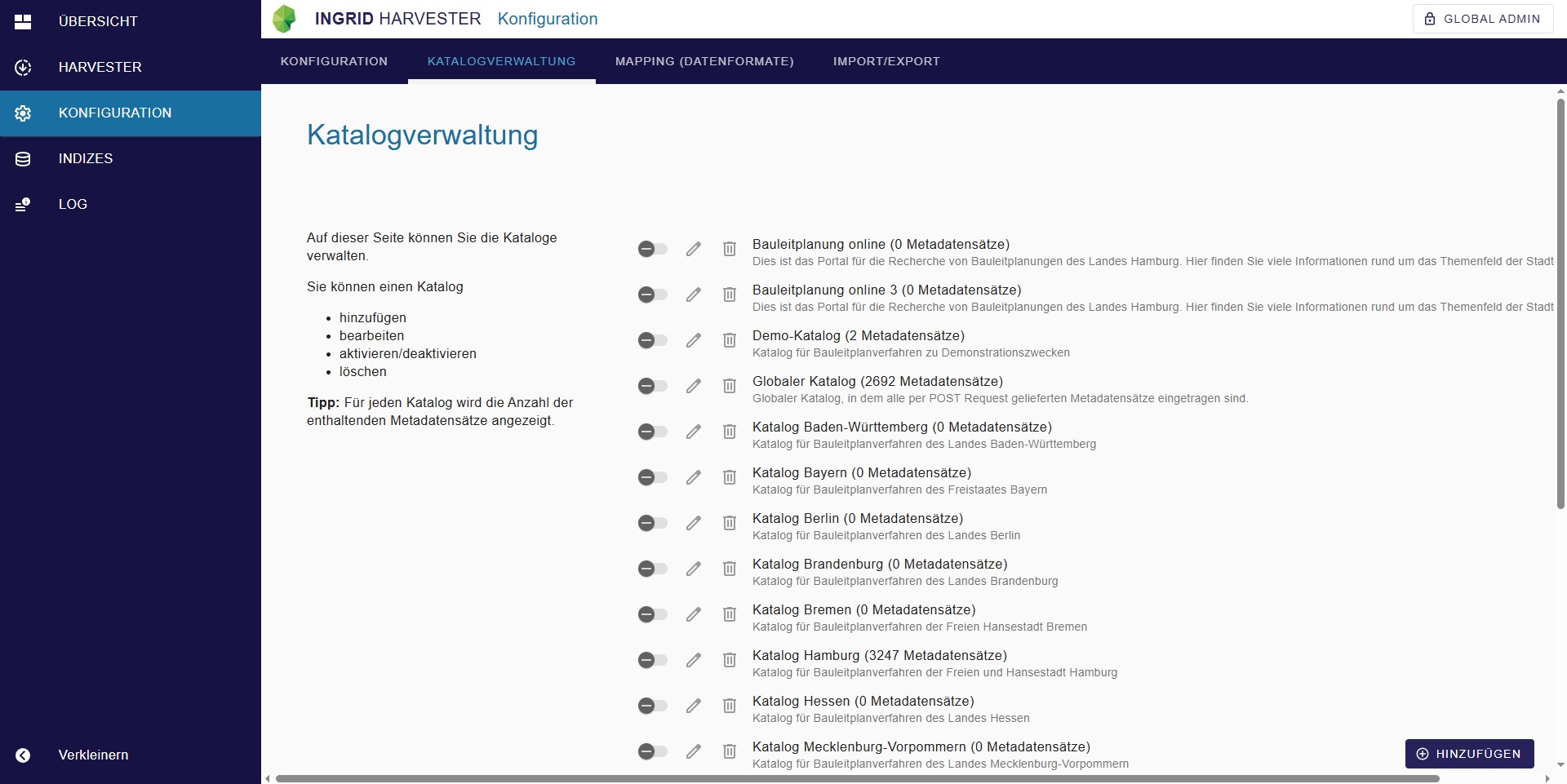Screen dimensions: 1567x784
Task: Click the Indizes database icon
Action: pyautogui.click(x=23, y=159)
